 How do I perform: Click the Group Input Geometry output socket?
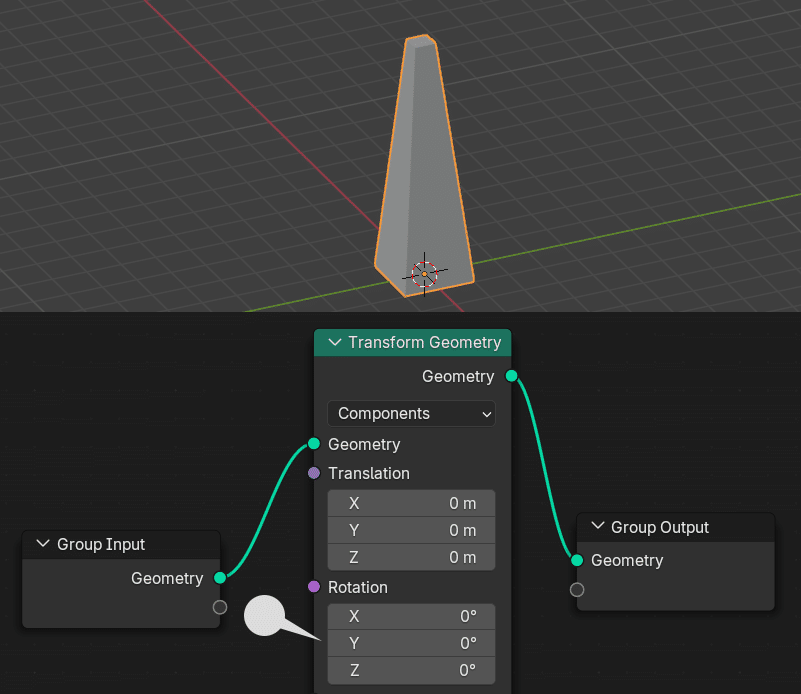tap(220, 578)
